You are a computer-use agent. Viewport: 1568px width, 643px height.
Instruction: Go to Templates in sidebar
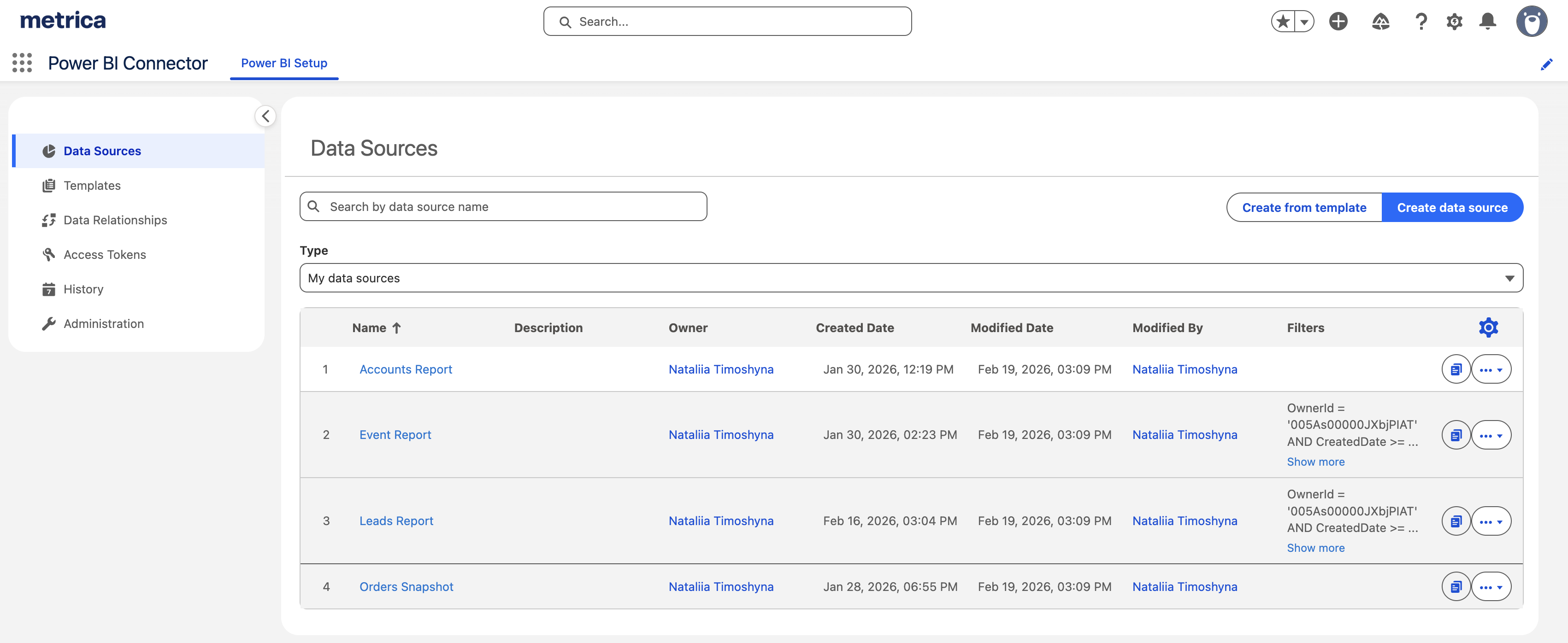(92, 186)
